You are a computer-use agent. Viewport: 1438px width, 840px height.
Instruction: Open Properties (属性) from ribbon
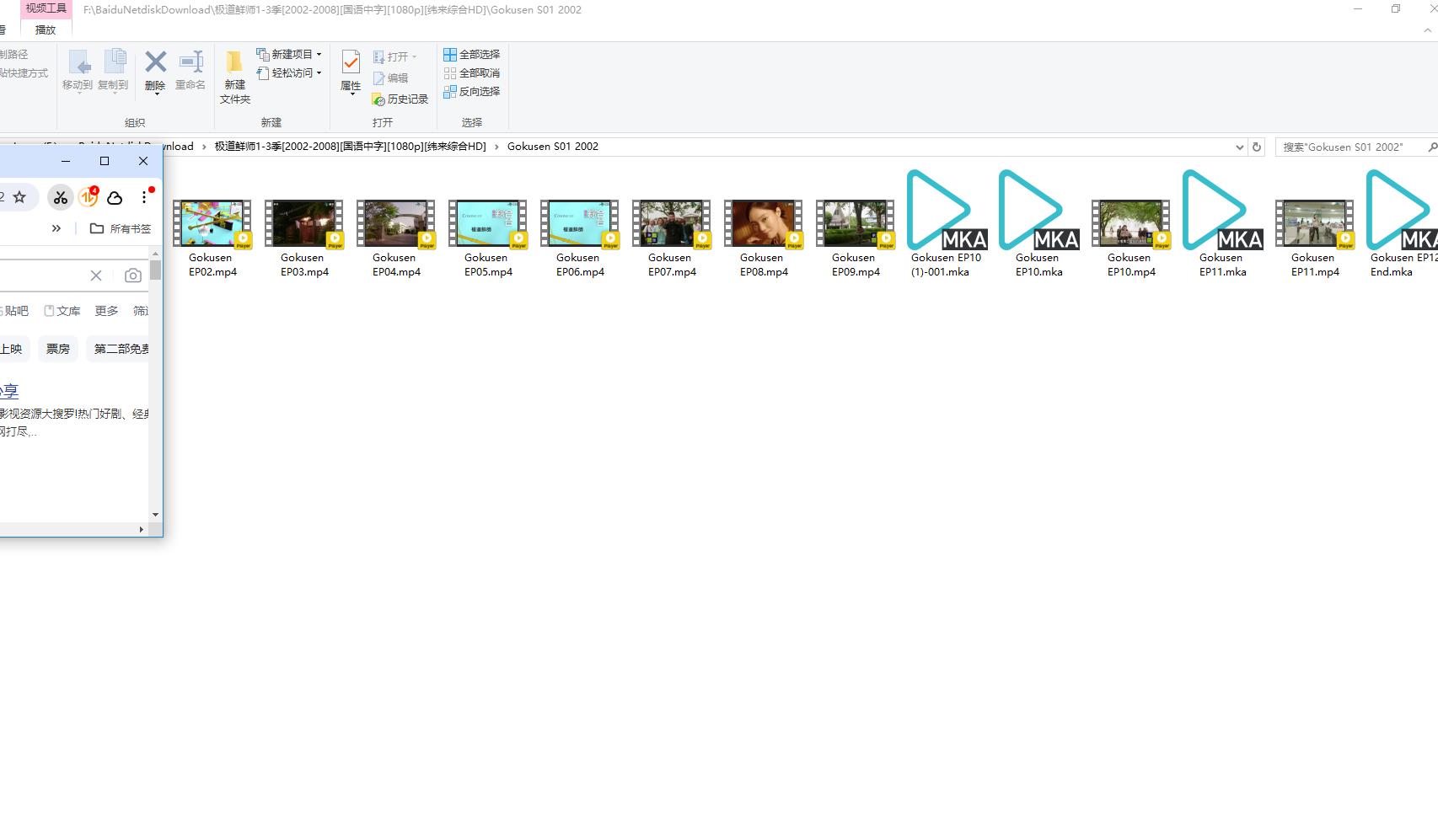[351, 71]
